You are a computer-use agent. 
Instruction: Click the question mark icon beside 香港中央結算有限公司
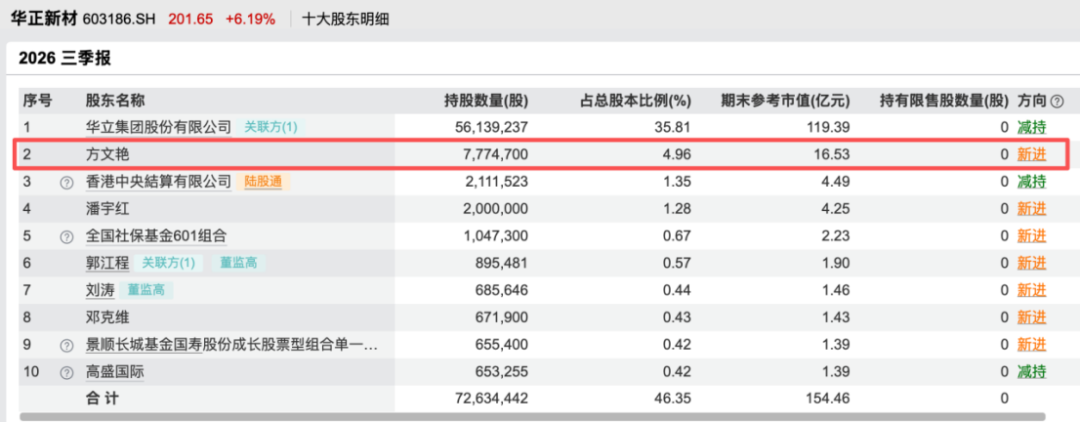[67, 182]
